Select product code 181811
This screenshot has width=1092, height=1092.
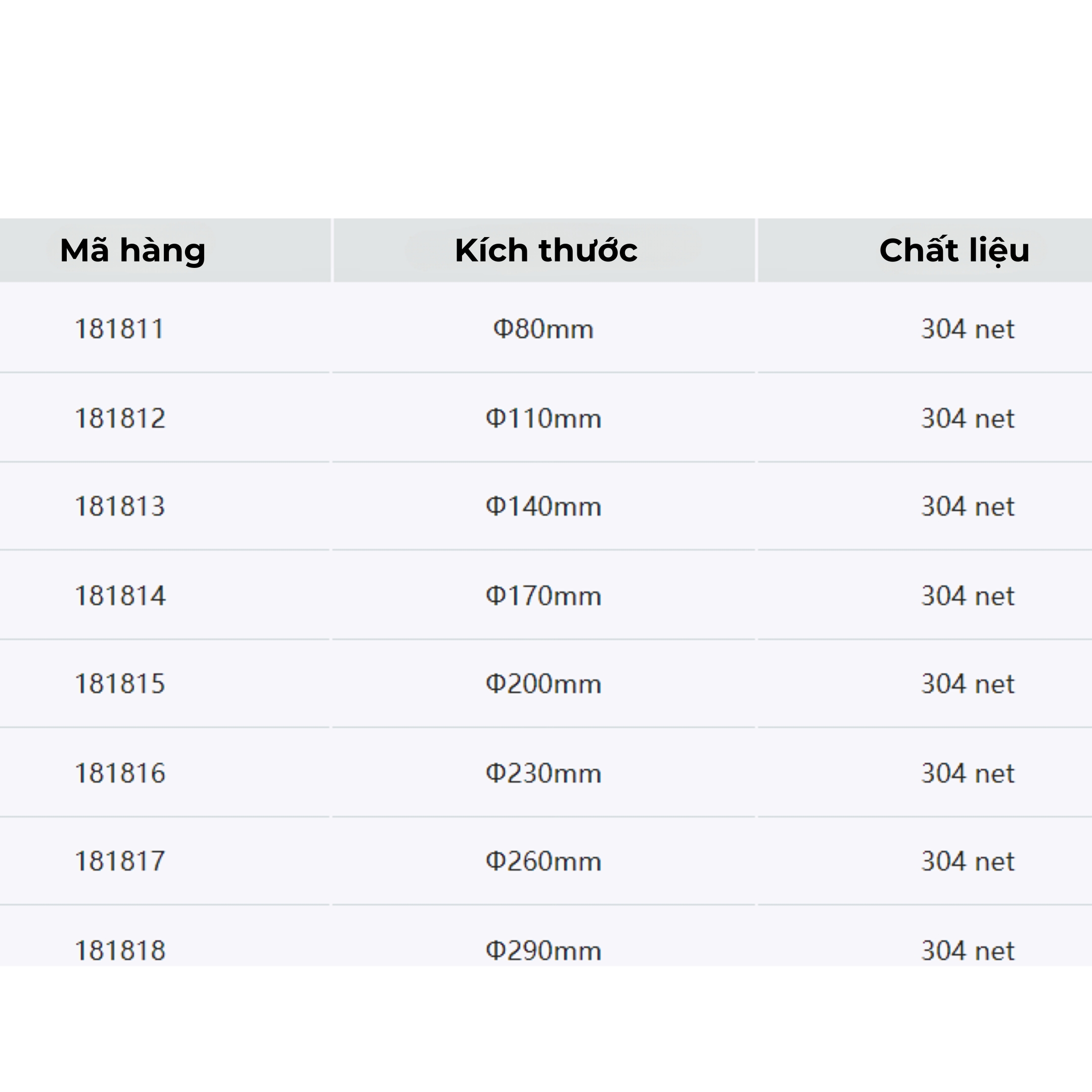(120, 329)
